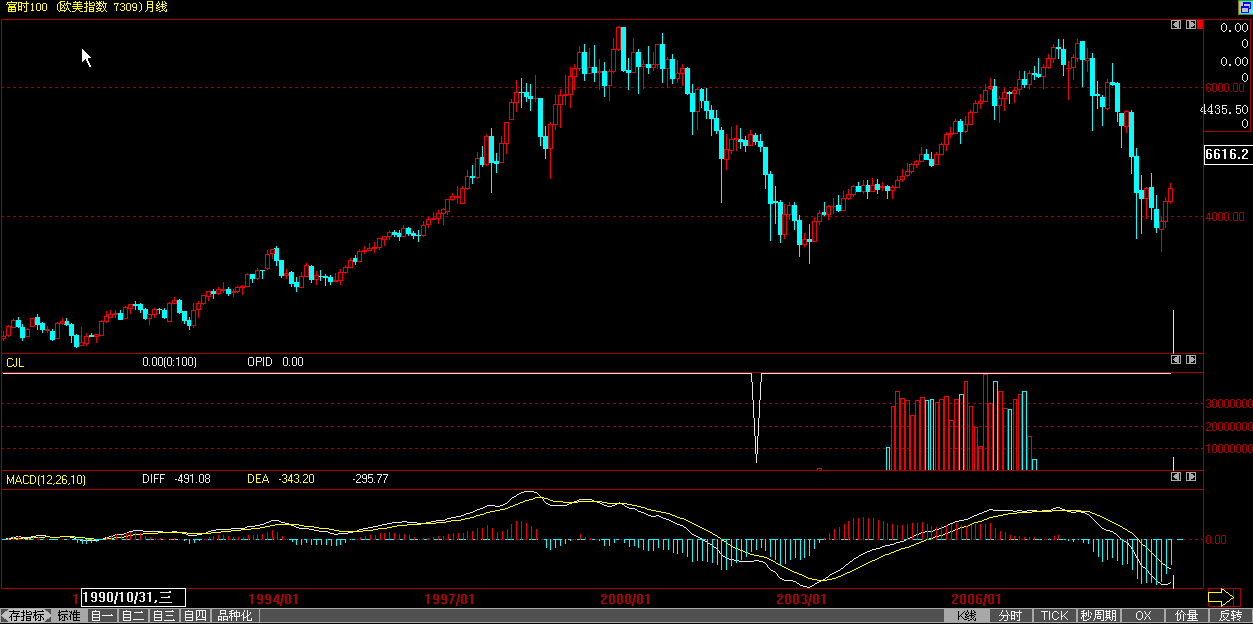Click the restore-window icon at top right

1245,6
